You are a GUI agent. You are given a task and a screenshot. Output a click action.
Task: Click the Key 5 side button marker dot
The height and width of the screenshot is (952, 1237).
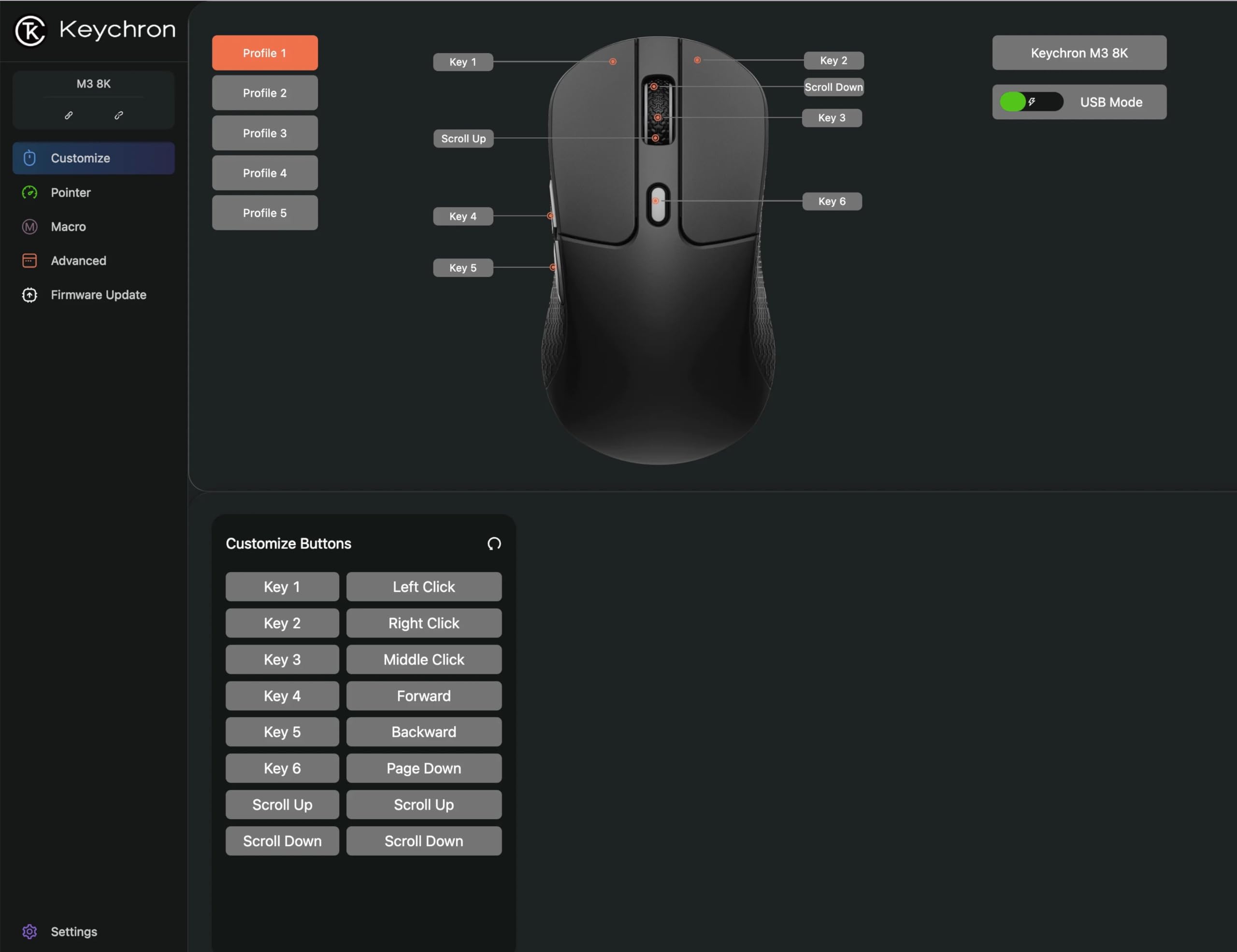point(553,267)
